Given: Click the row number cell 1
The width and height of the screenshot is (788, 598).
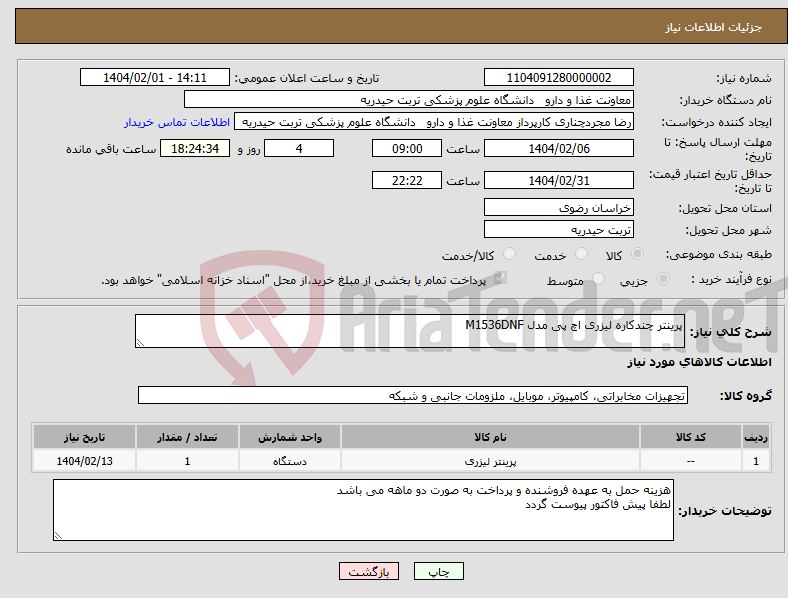Looking at the screenshot, I should coord(755,461).
